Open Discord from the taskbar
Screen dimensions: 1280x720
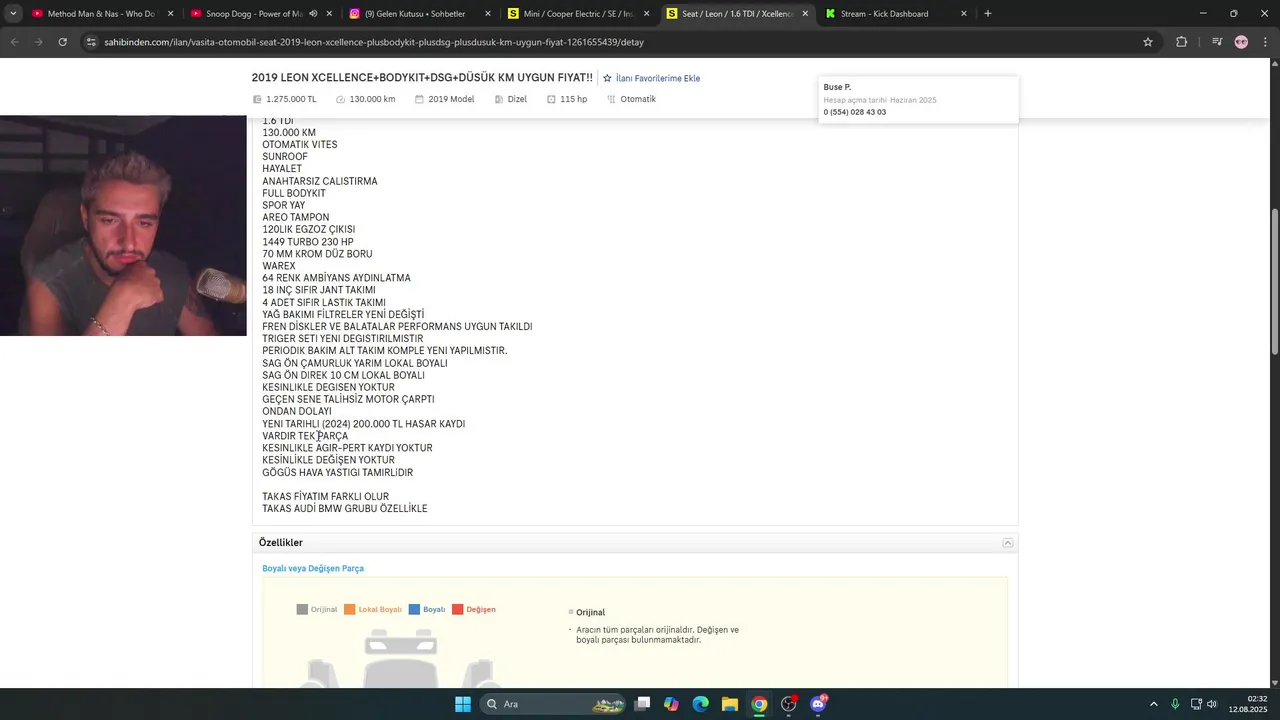(818, 704)
